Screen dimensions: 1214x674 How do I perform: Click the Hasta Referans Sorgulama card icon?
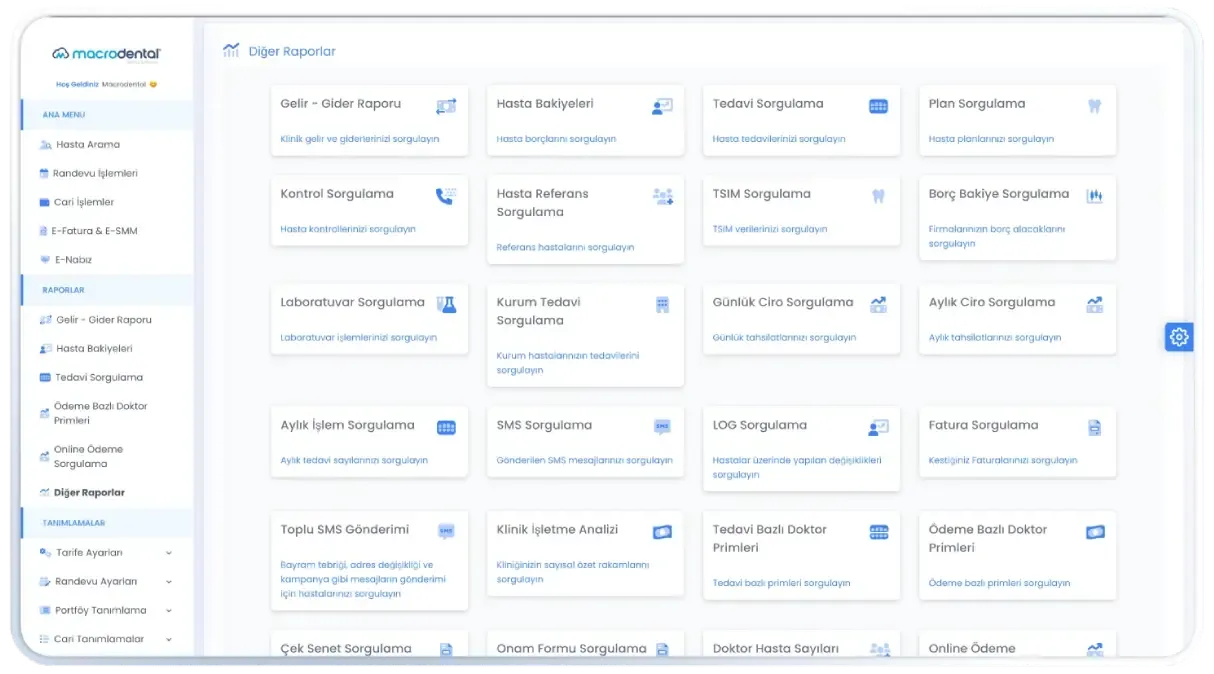click(x=662, y=196)
